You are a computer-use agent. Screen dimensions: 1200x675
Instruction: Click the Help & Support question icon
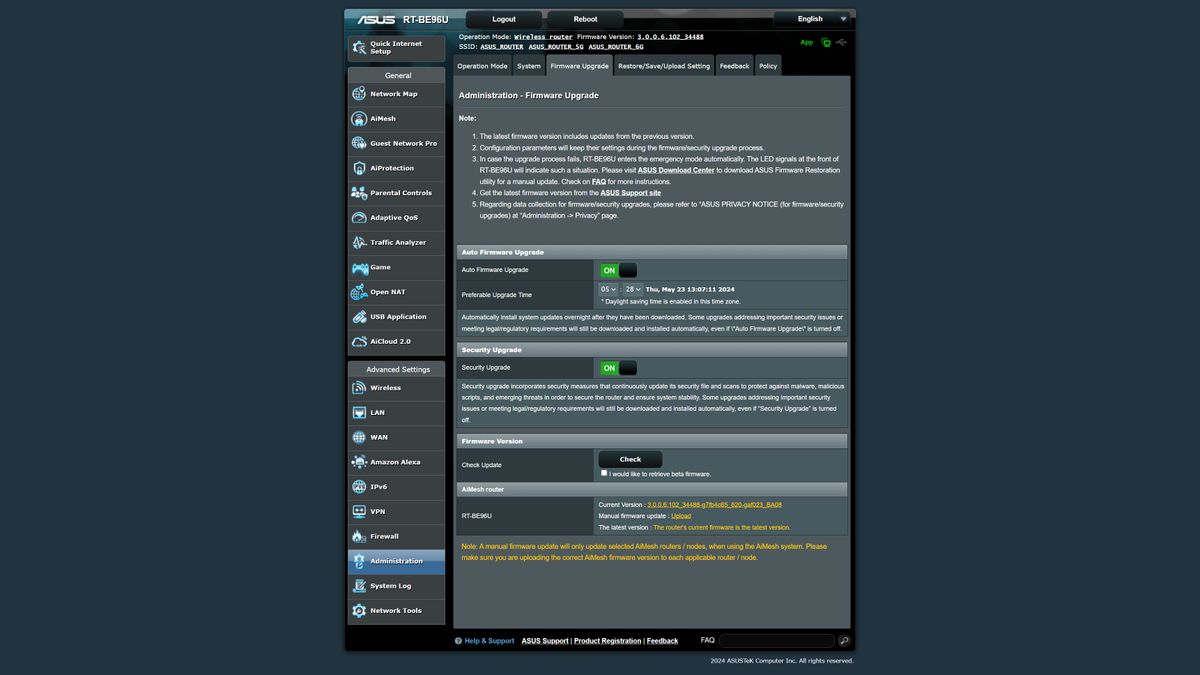[458, 641]
